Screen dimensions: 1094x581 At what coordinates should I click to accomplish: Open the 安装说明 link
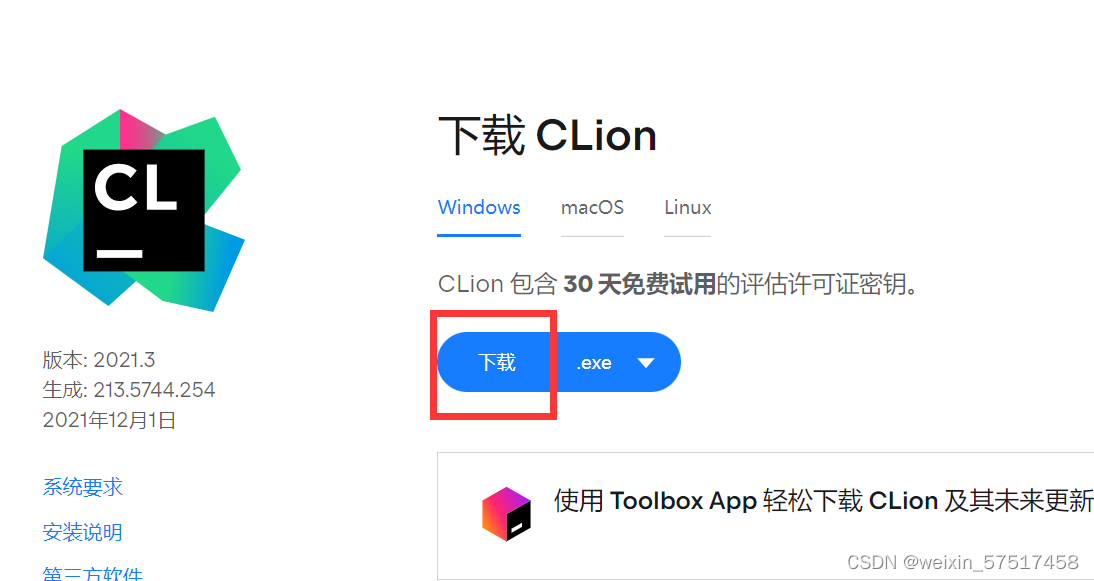(x=83, y=532)
